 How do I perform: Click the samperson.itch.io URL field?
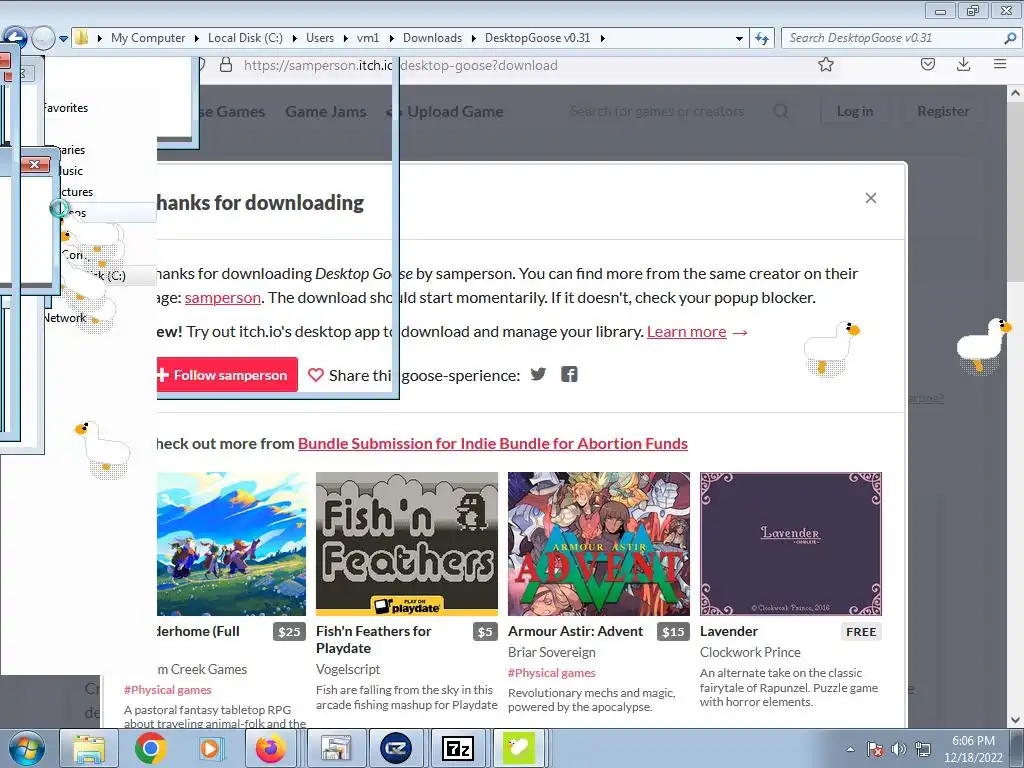click(400, 65)
